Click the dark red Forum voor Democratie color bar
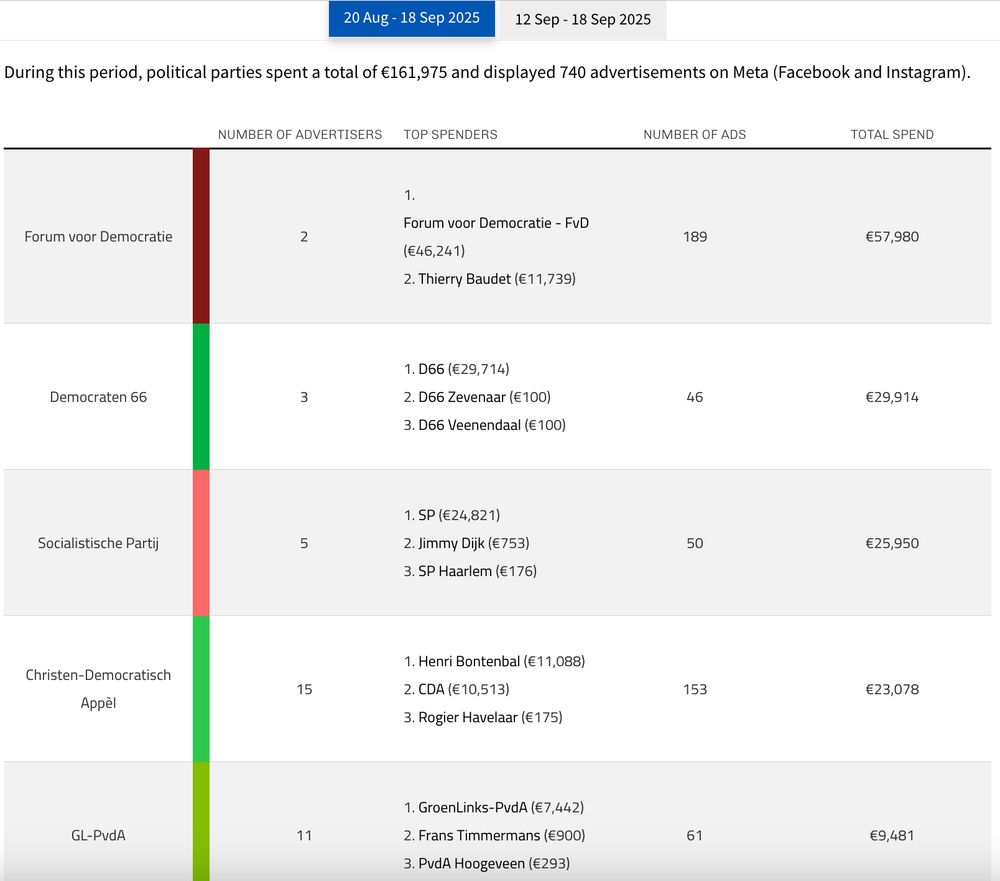1000x881 pixels. [x=201, y=236]
